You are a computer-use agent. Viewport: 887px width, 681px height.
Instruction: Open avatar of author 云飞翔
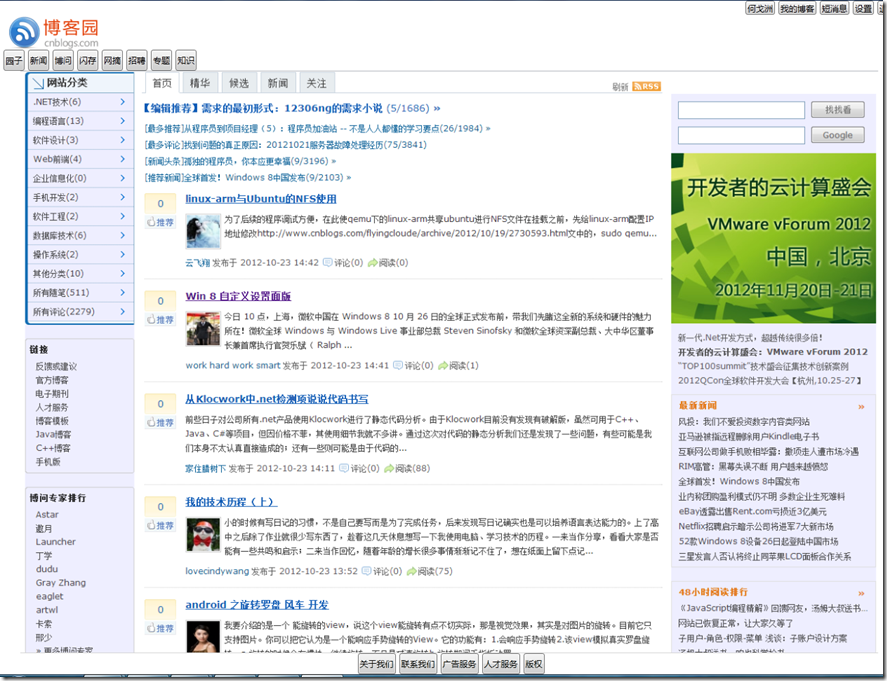(x=203, y=231)
